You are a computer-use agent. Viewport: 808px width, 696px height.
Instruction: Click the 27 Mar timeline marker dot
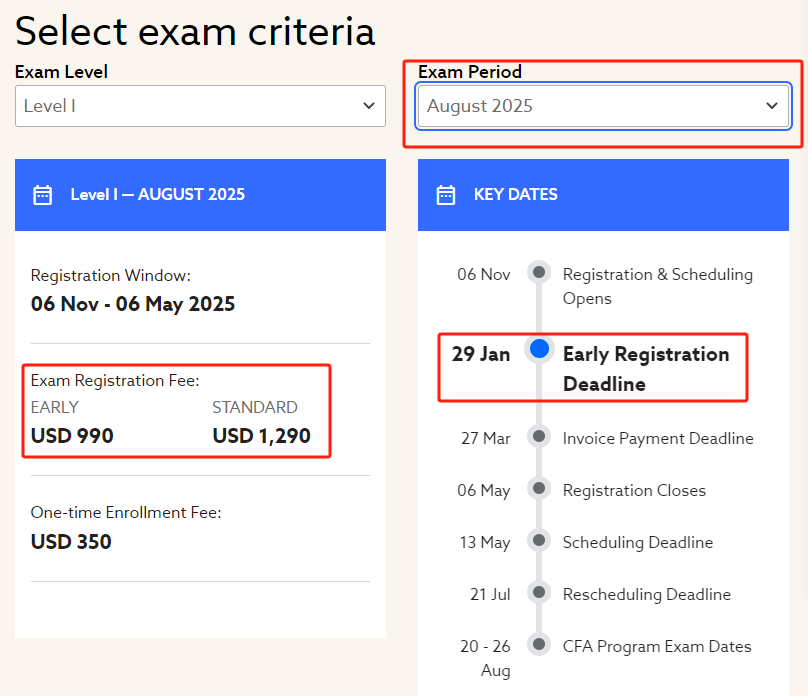539,436
